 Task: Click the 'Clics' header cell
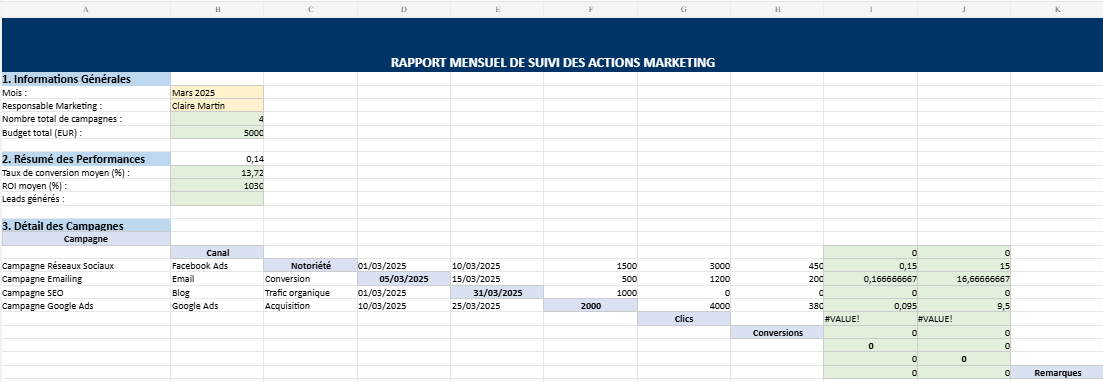[684, 319]
